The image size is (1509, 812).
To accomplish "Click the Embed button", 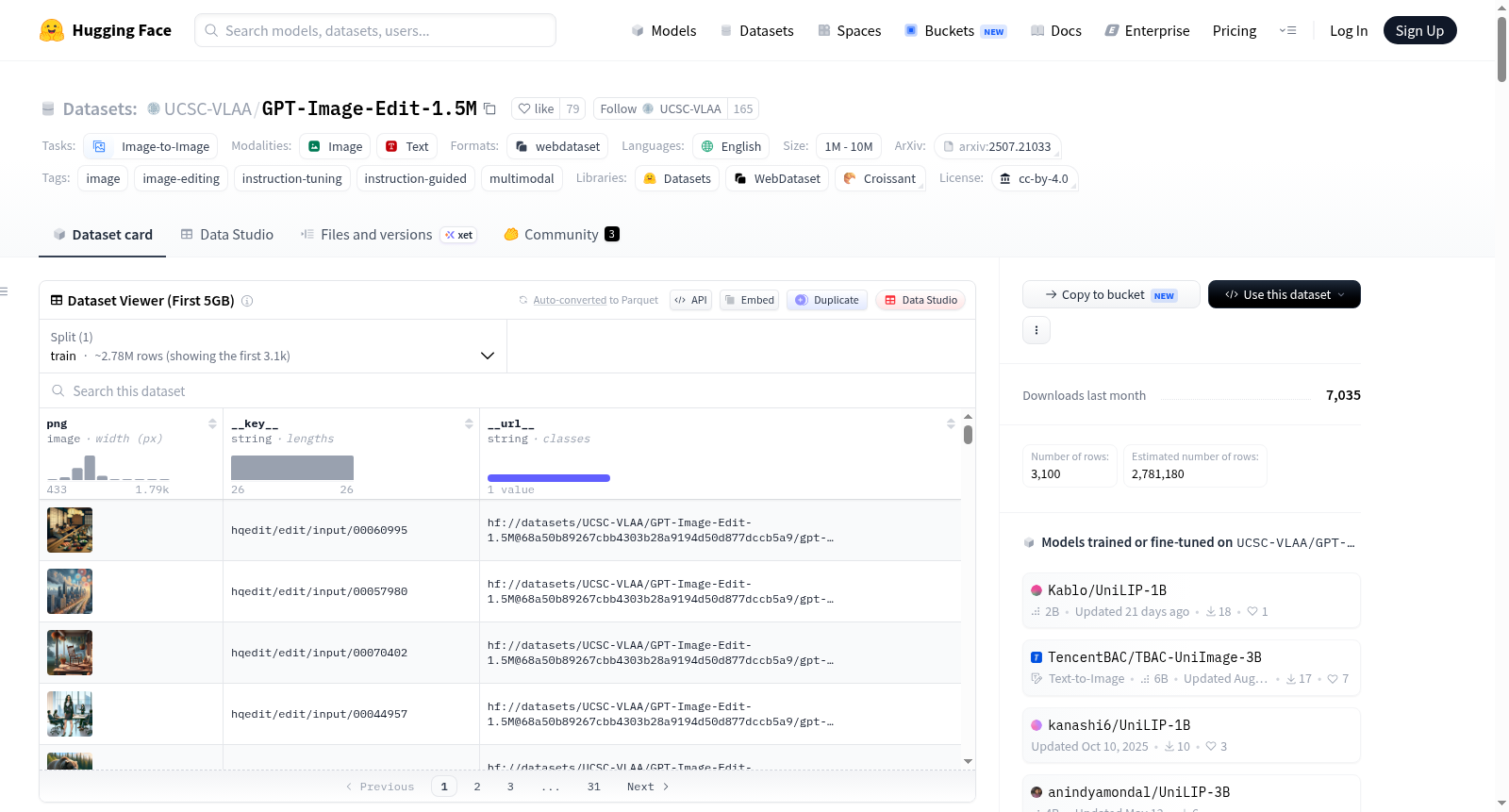I will [749, 300].
